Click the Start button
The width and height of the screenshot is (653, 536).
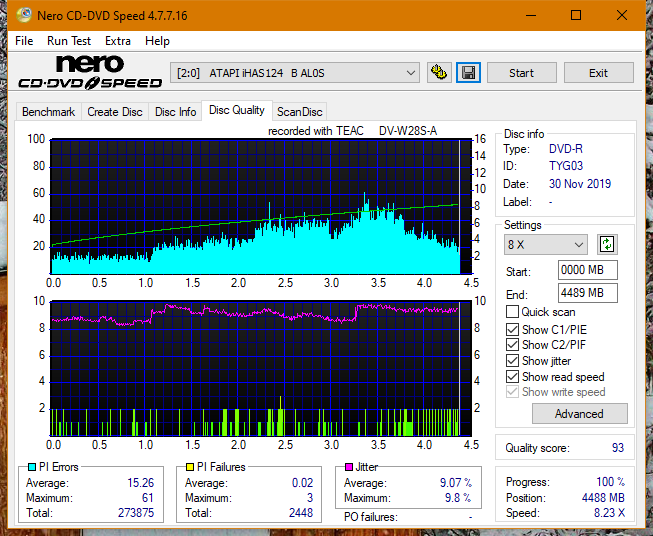(x=521, y=73)
